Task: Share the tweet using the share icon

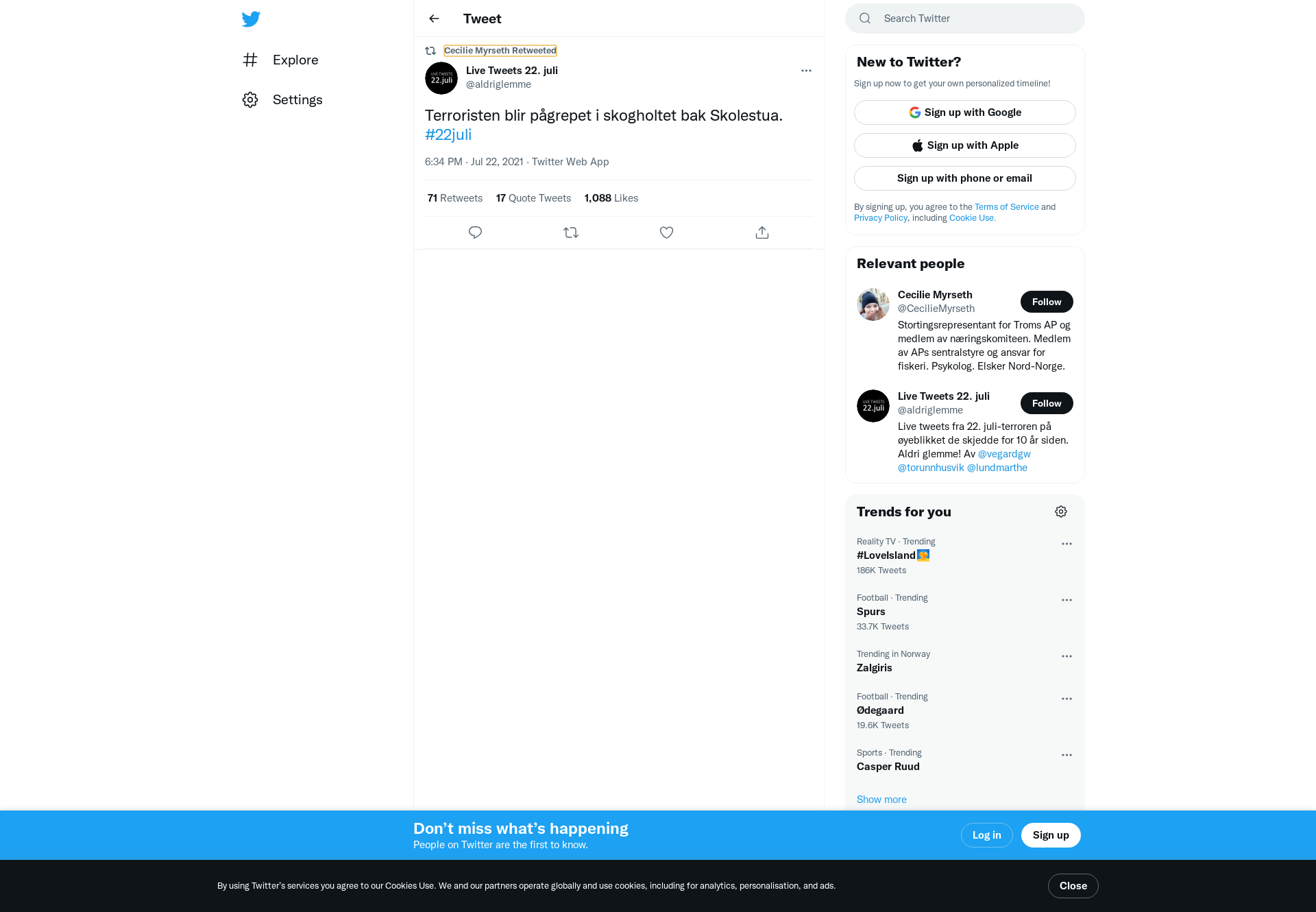Action: [x=762, y=232]
